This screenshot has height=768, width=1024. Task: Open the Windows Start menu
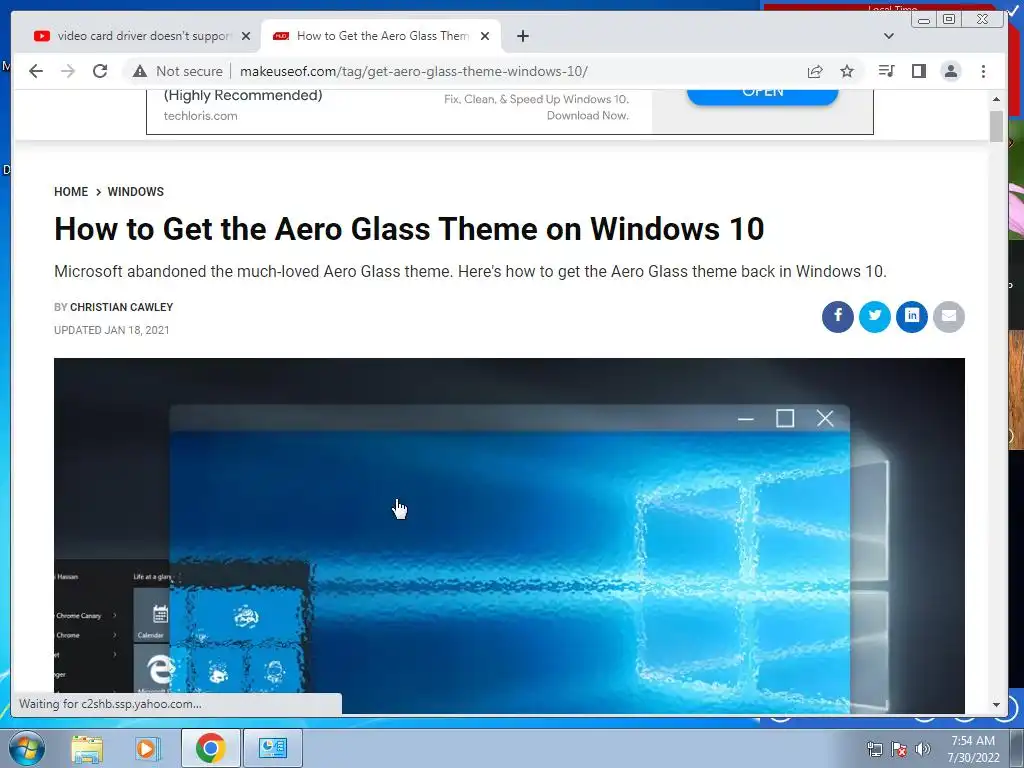pyautogui.click(x=26, y=748)
